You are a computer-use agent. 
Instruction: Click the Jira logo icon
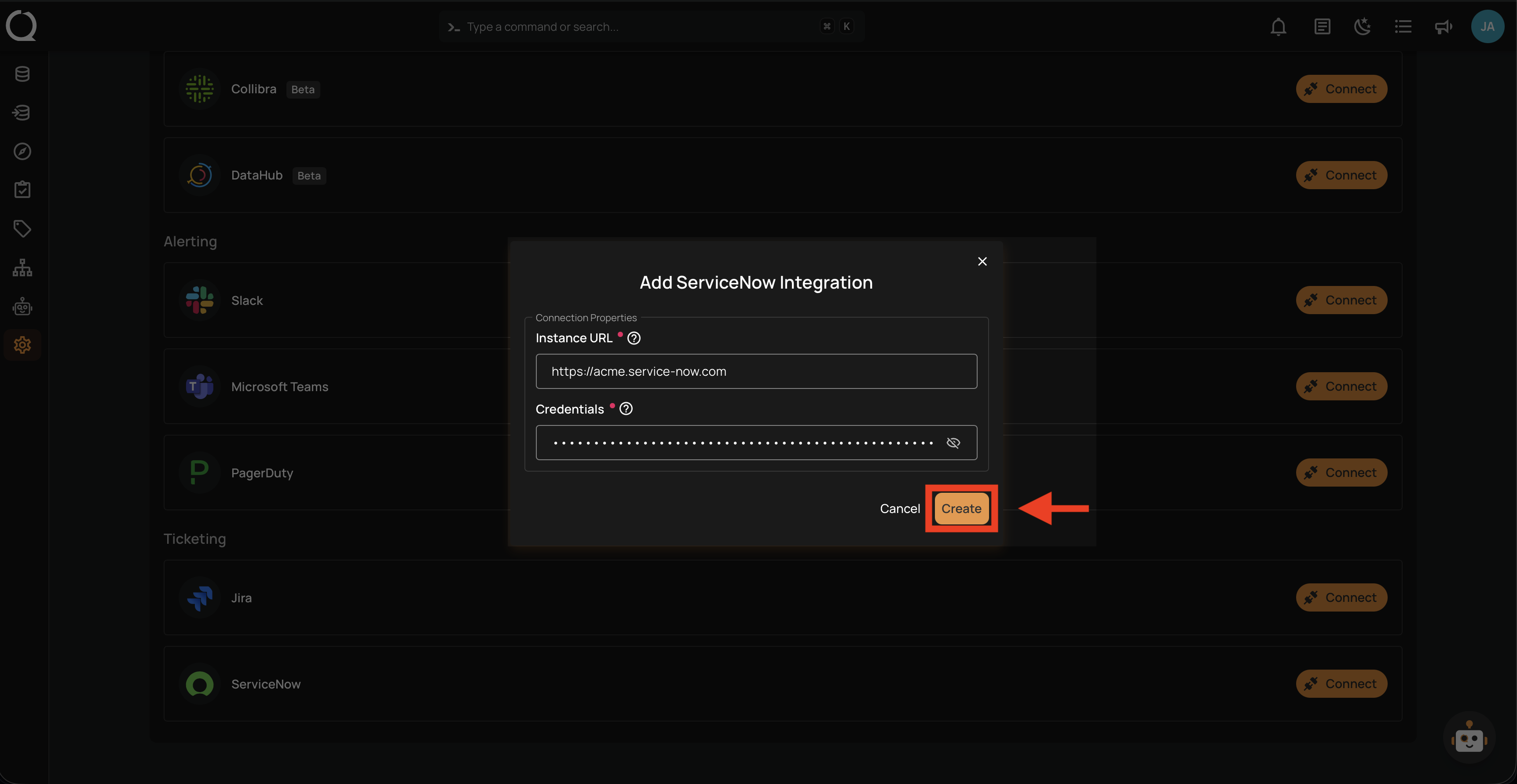pos(200,597)
